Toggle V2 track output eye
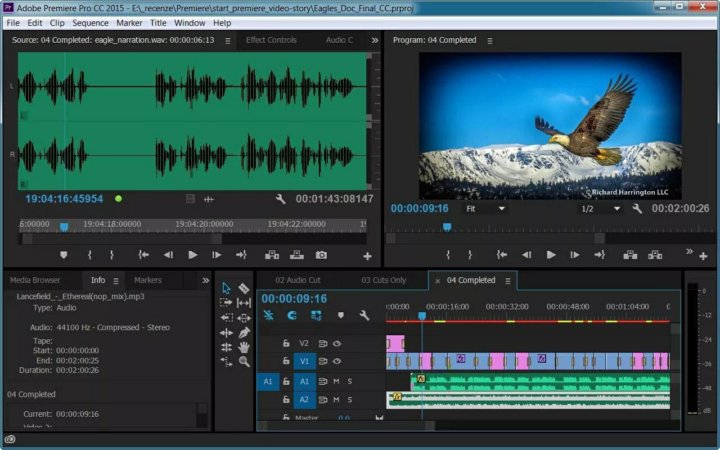This screenshot has width=720, height=450. click(x=337, y=343)
